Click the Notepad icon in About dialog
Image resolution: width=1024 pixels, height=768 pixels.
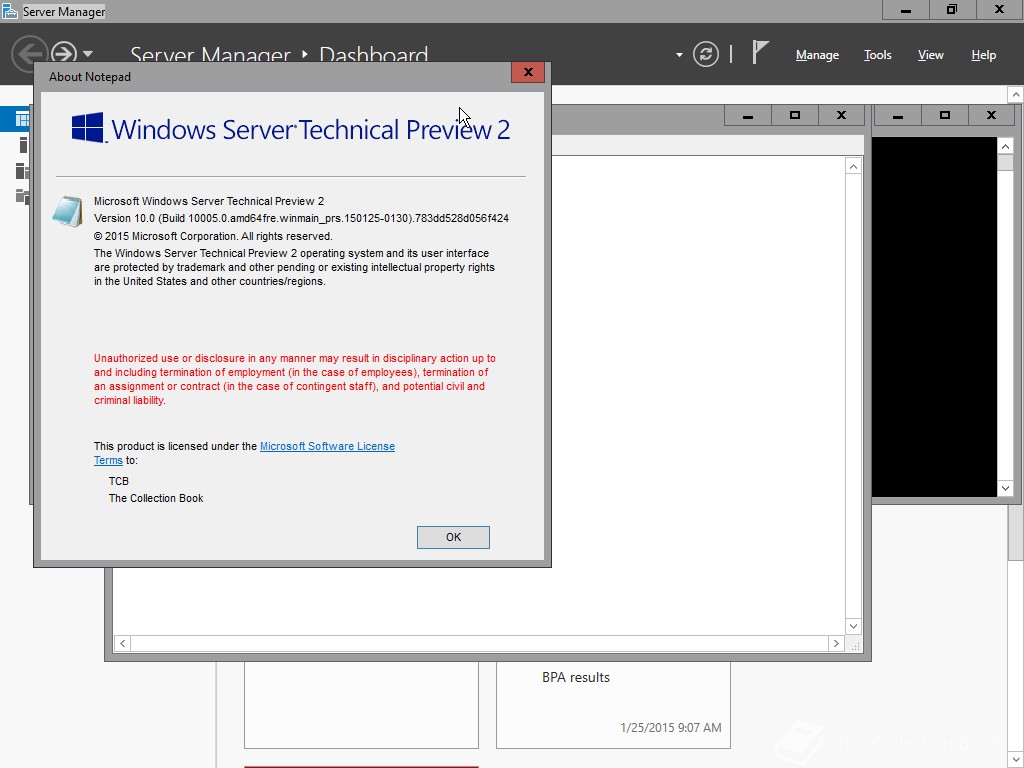67,212
